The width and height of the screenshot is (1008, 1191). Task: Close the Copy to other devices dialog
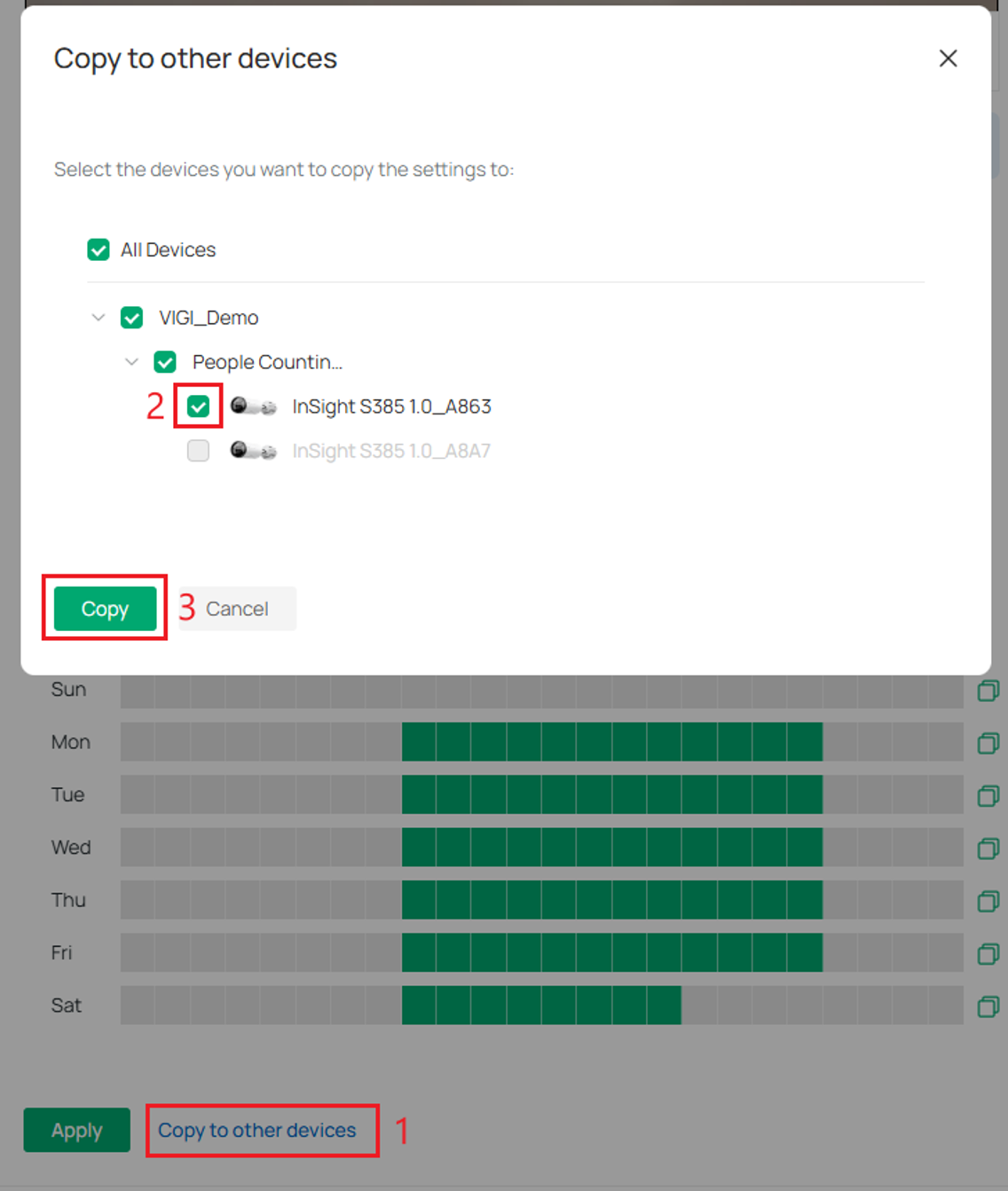click(948, 59)
